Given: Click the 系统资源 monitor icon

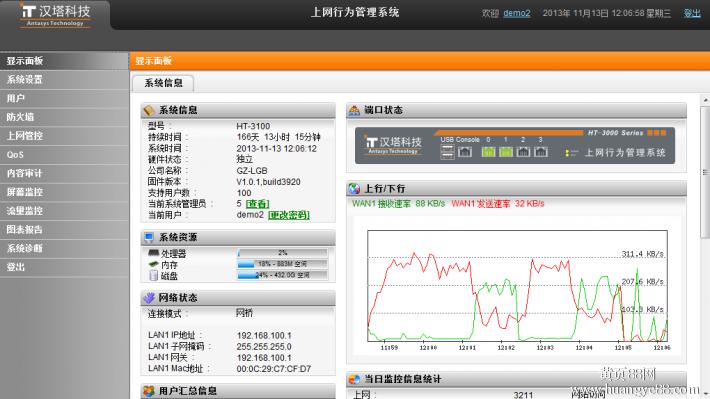Looking at the screenshot, I should [149, 237].
